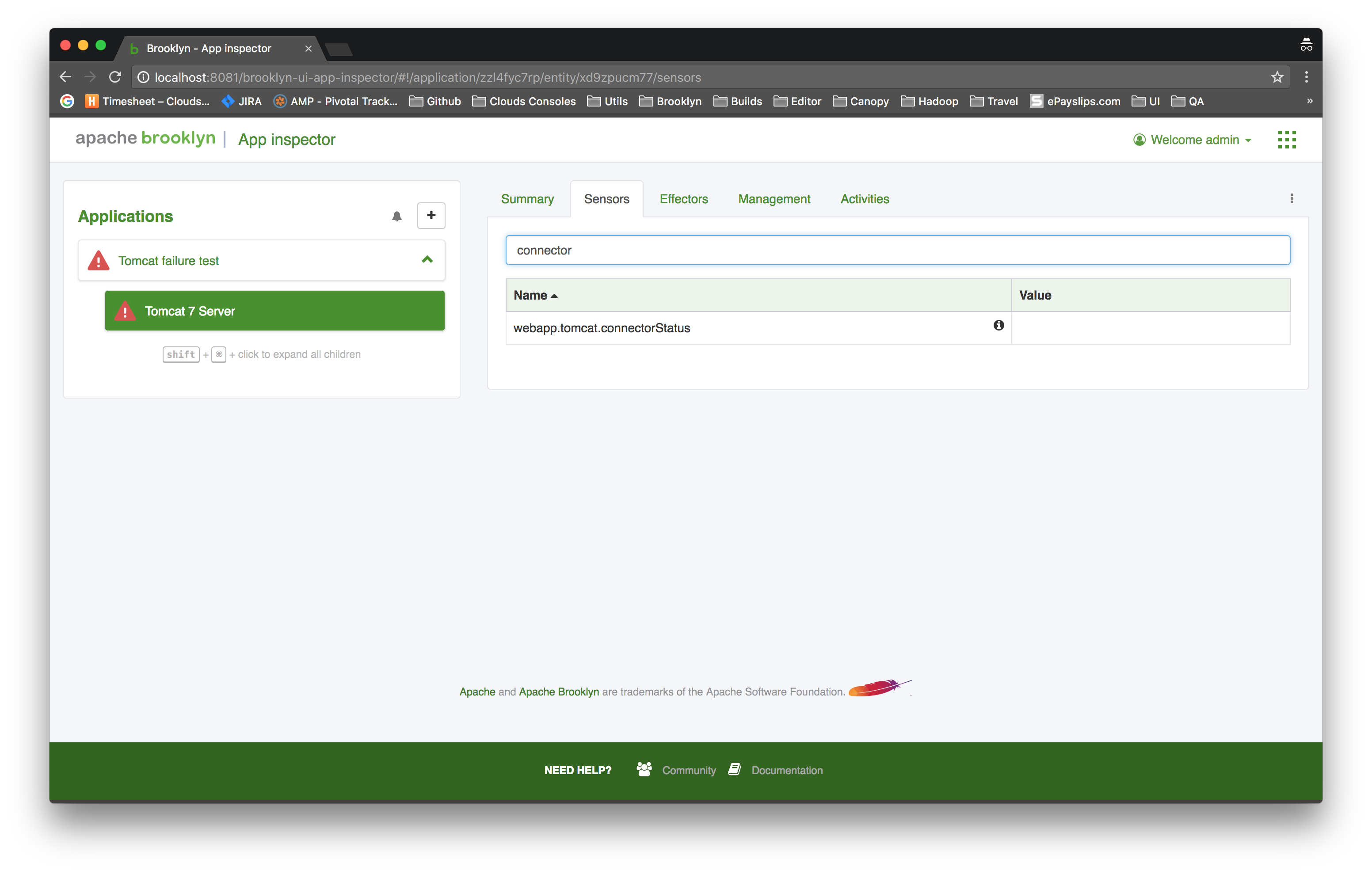The image size is (1372, 874).
Task: Click the sensor filter field containing connector
Action: click(x=897, y=250)
